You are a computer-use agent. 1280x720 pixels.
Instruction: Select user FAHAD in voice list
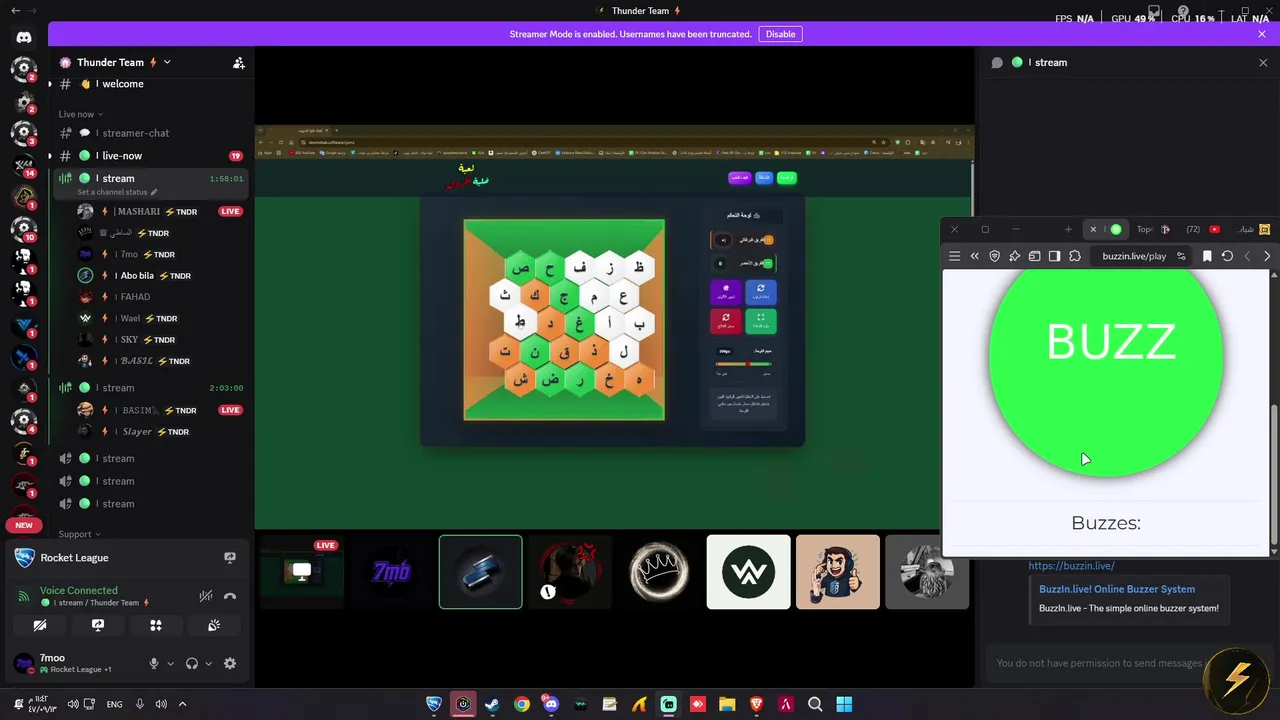[x=160, y=297]
